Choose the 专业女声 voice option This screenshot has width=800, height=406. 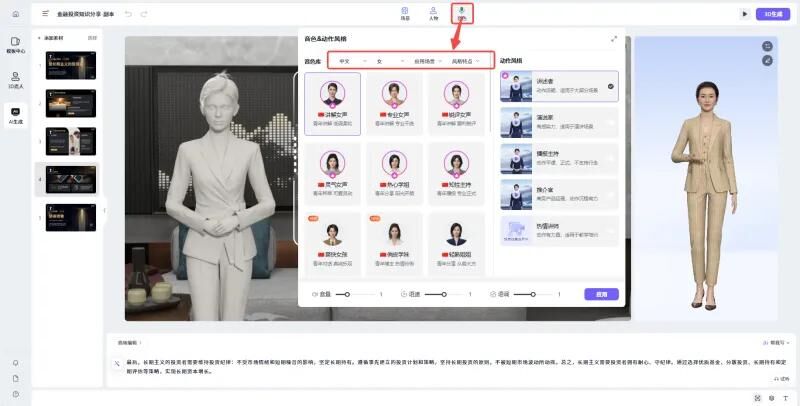click(x=394, y=104)
